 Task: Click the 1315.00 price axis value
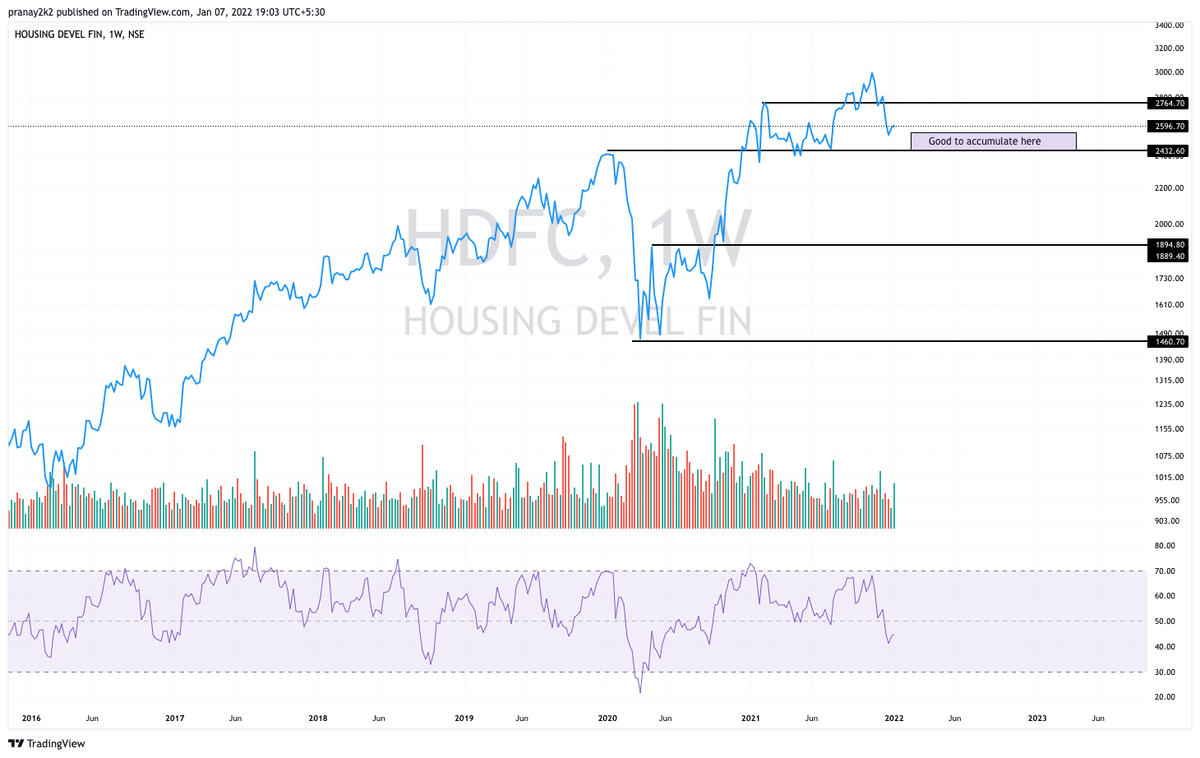pyautogui.click(x=1168, y=380)
